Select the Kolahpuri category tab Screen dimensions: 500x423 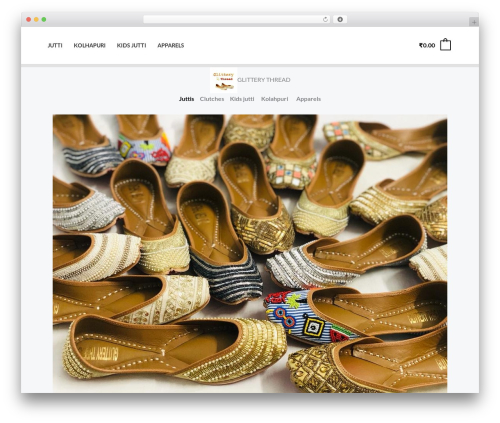click(x=274, y=99)
